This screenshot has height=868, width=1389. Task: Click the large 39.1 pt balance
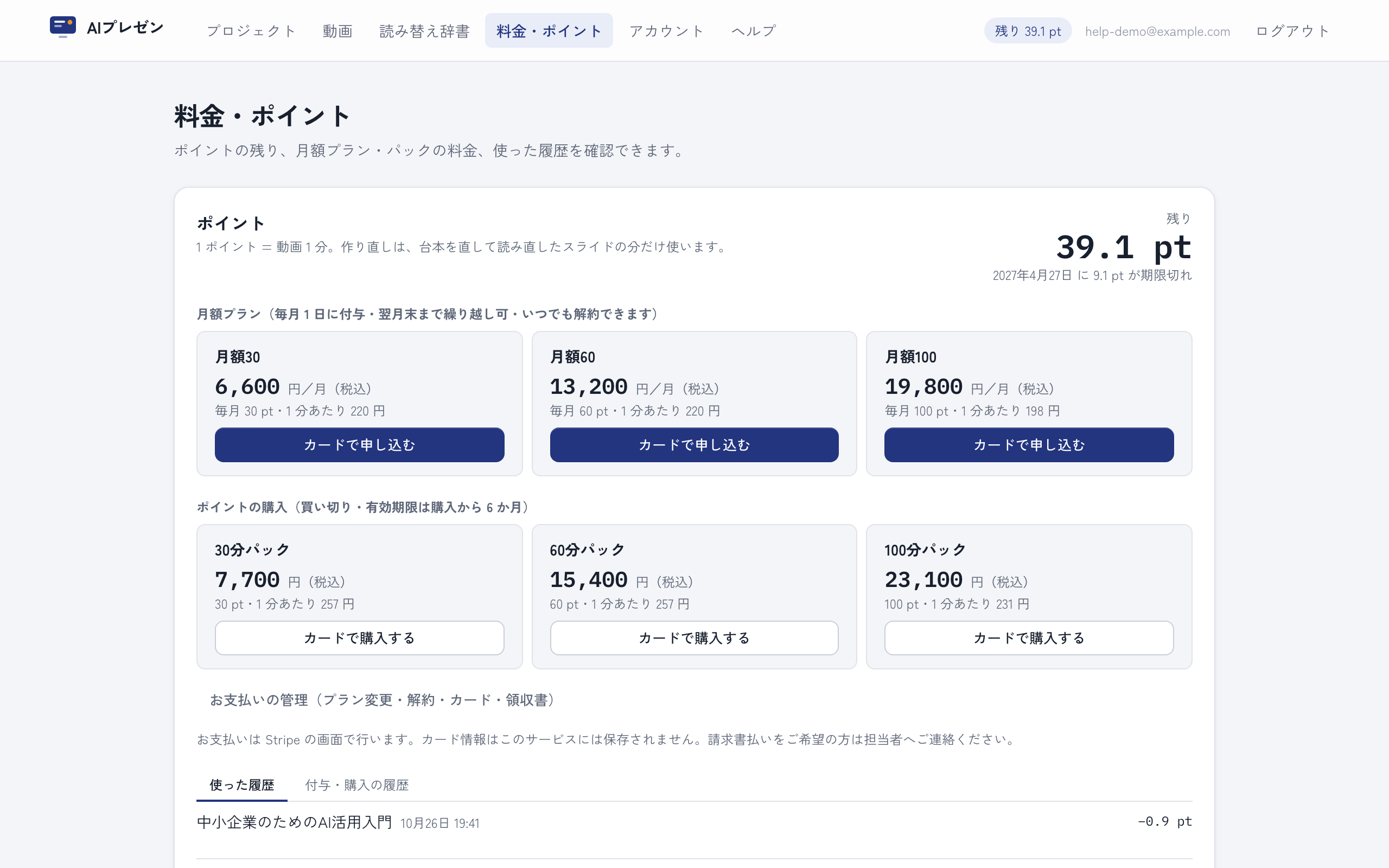pos(1124,247)
